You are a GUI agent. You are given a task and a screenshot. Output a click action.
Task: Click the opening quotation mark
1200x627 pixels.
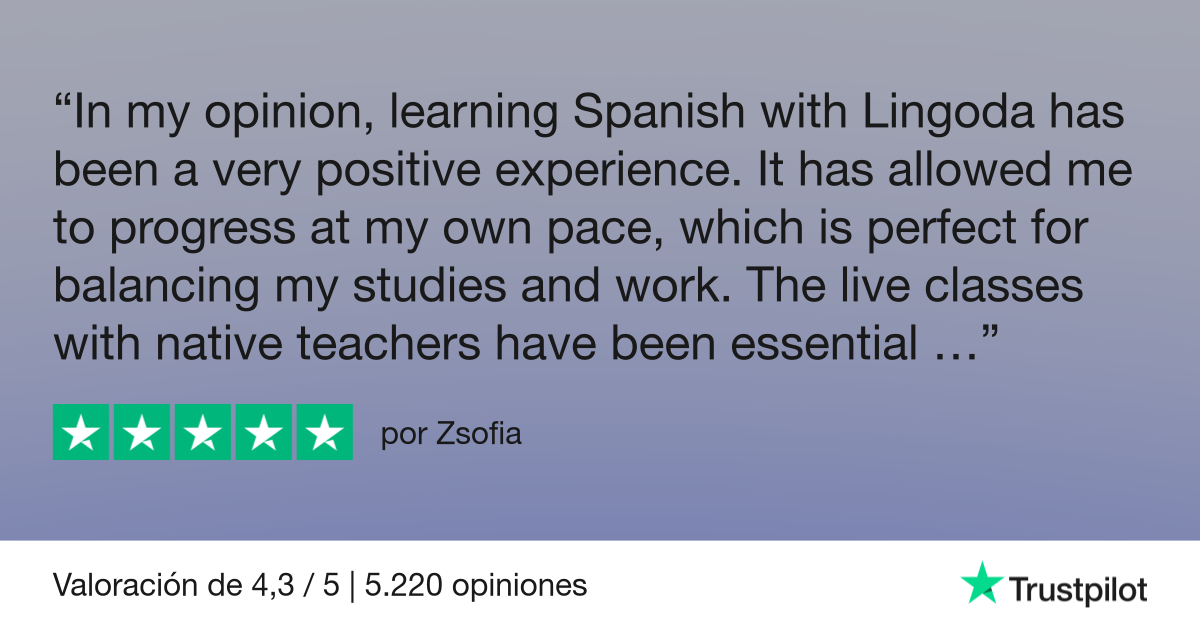63,104
